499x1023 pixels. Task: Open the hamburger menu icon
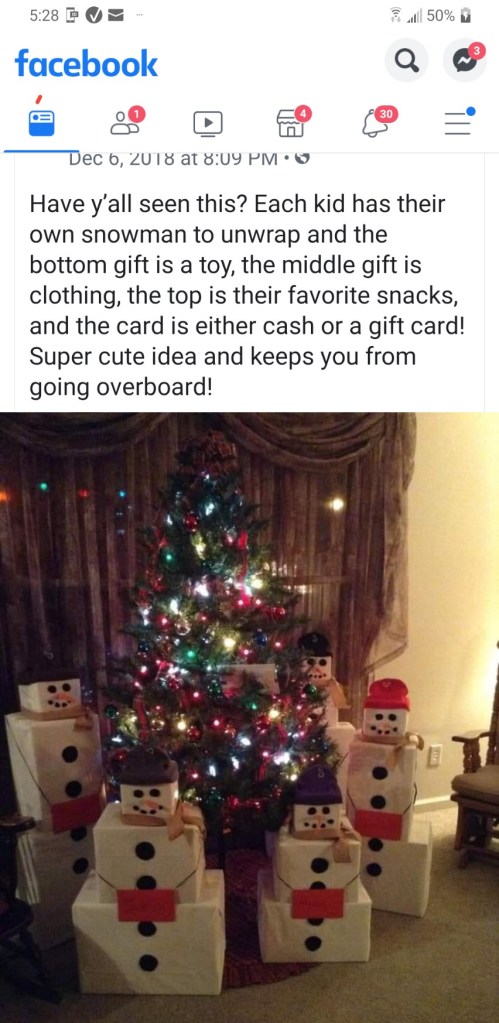tap(458, 122)
